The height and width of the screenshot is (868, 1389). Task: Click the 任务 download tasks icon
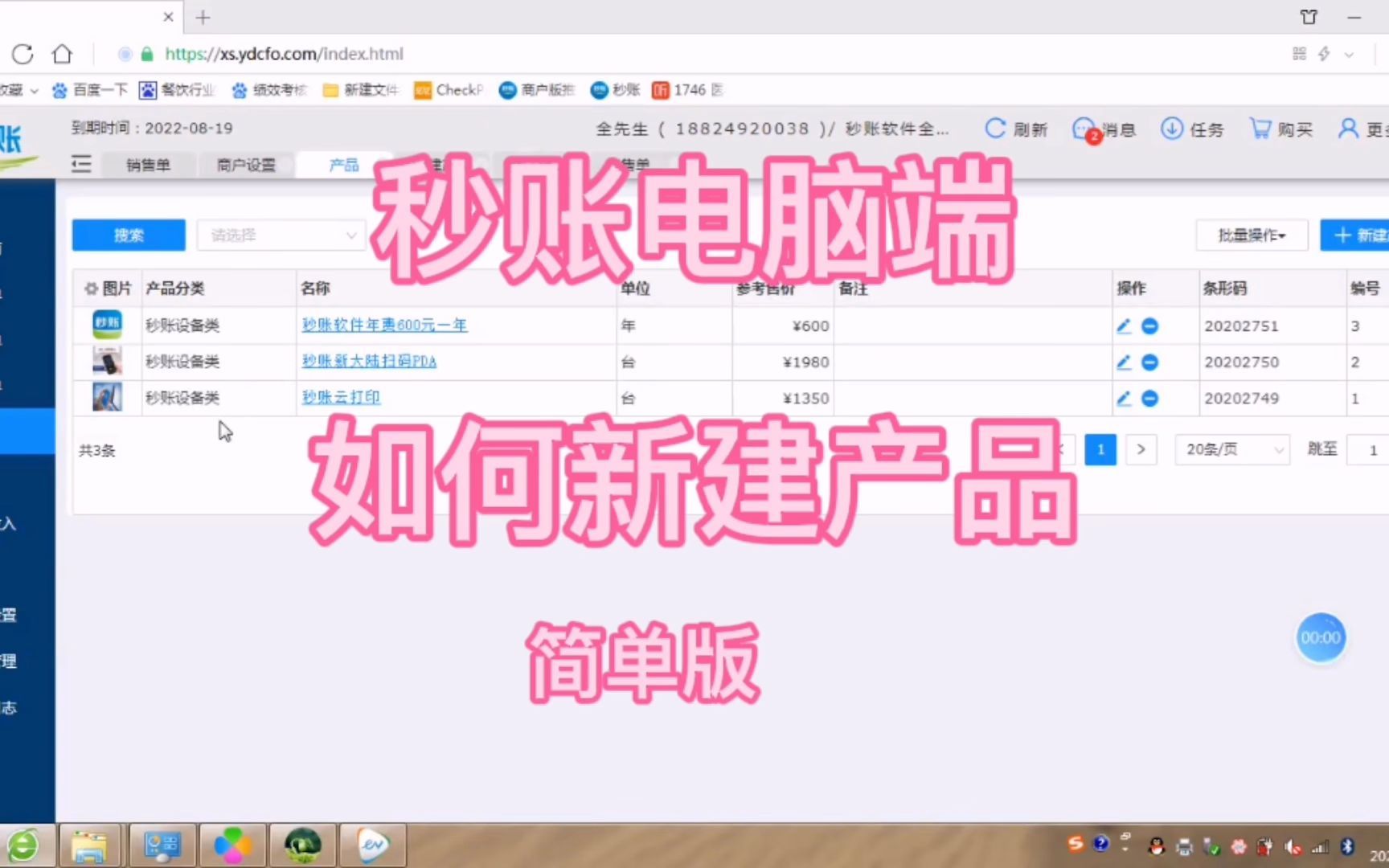tap(1172, 129)
